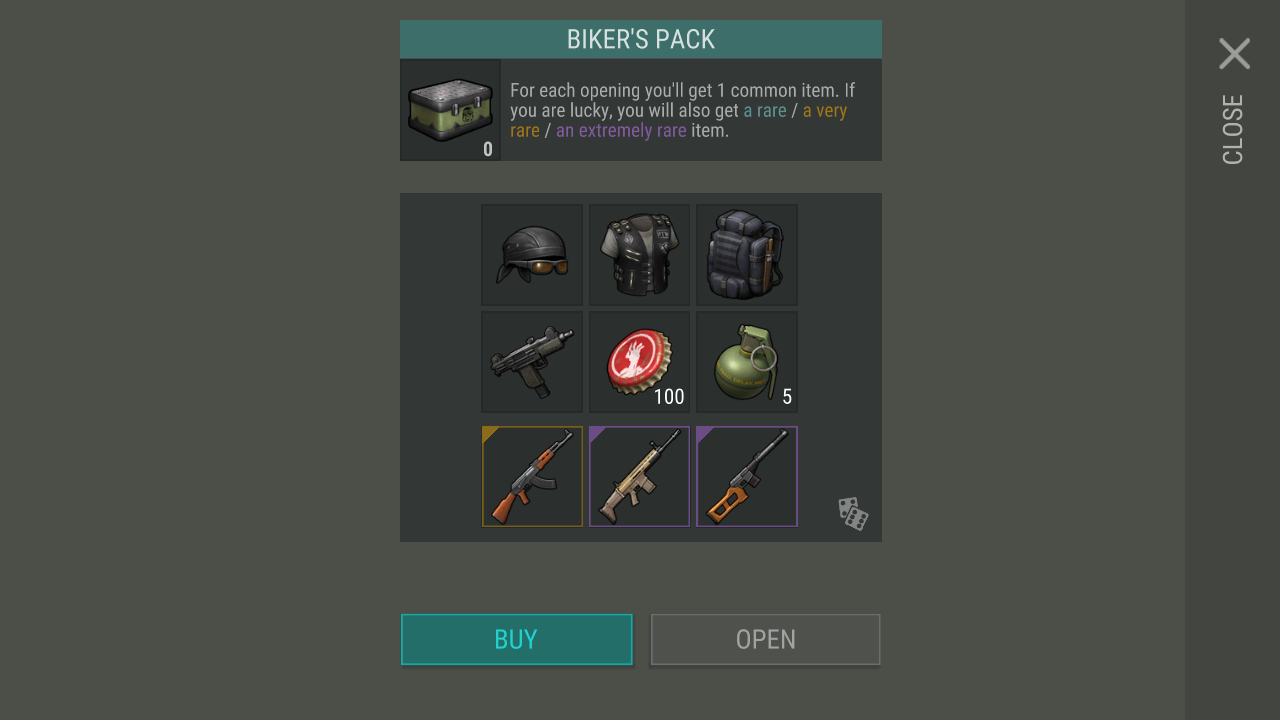
Task: Buy the Biker's Pack
Action: [517, 639]
